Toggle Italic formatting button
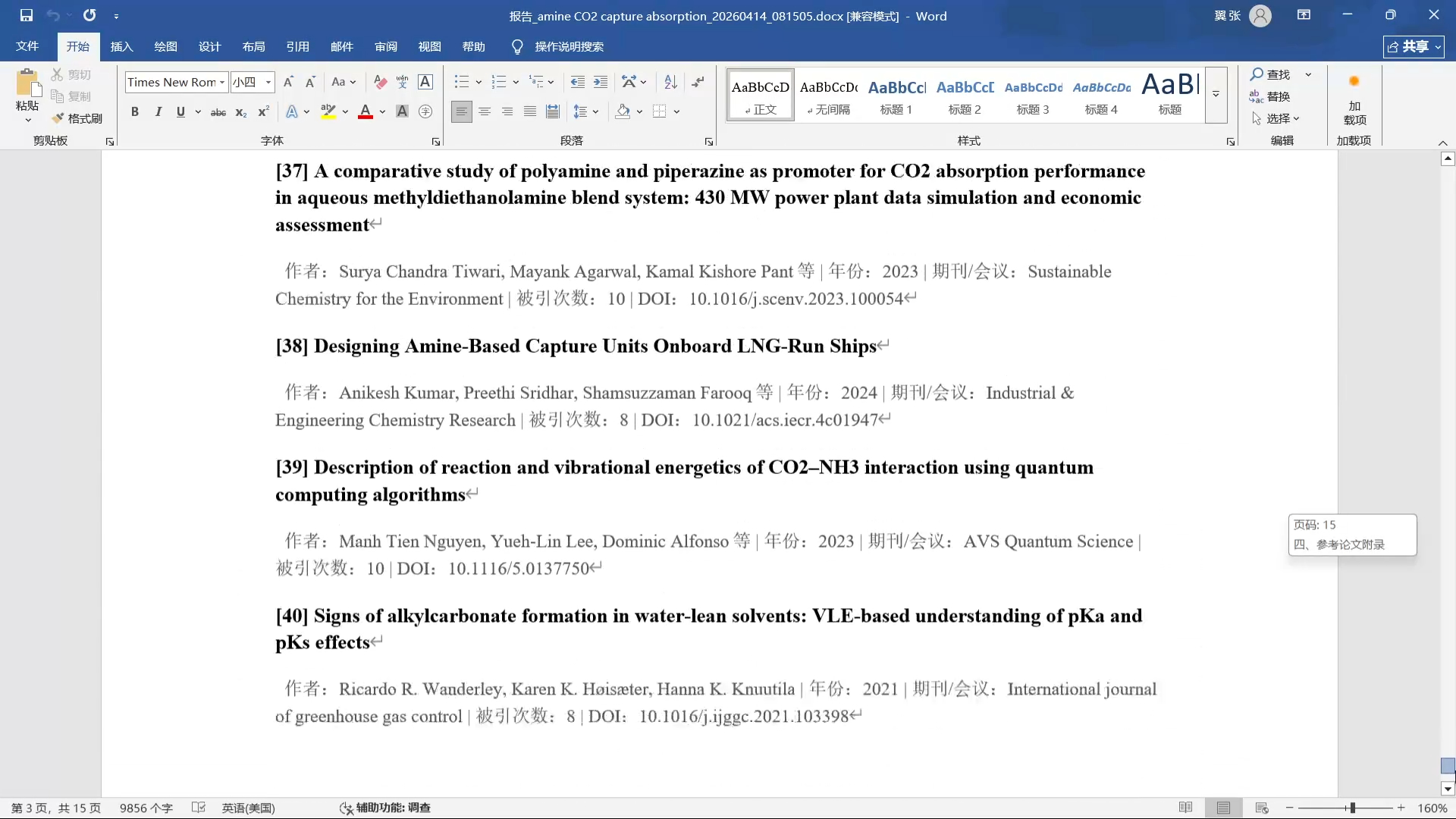 [x=158, y=112]
